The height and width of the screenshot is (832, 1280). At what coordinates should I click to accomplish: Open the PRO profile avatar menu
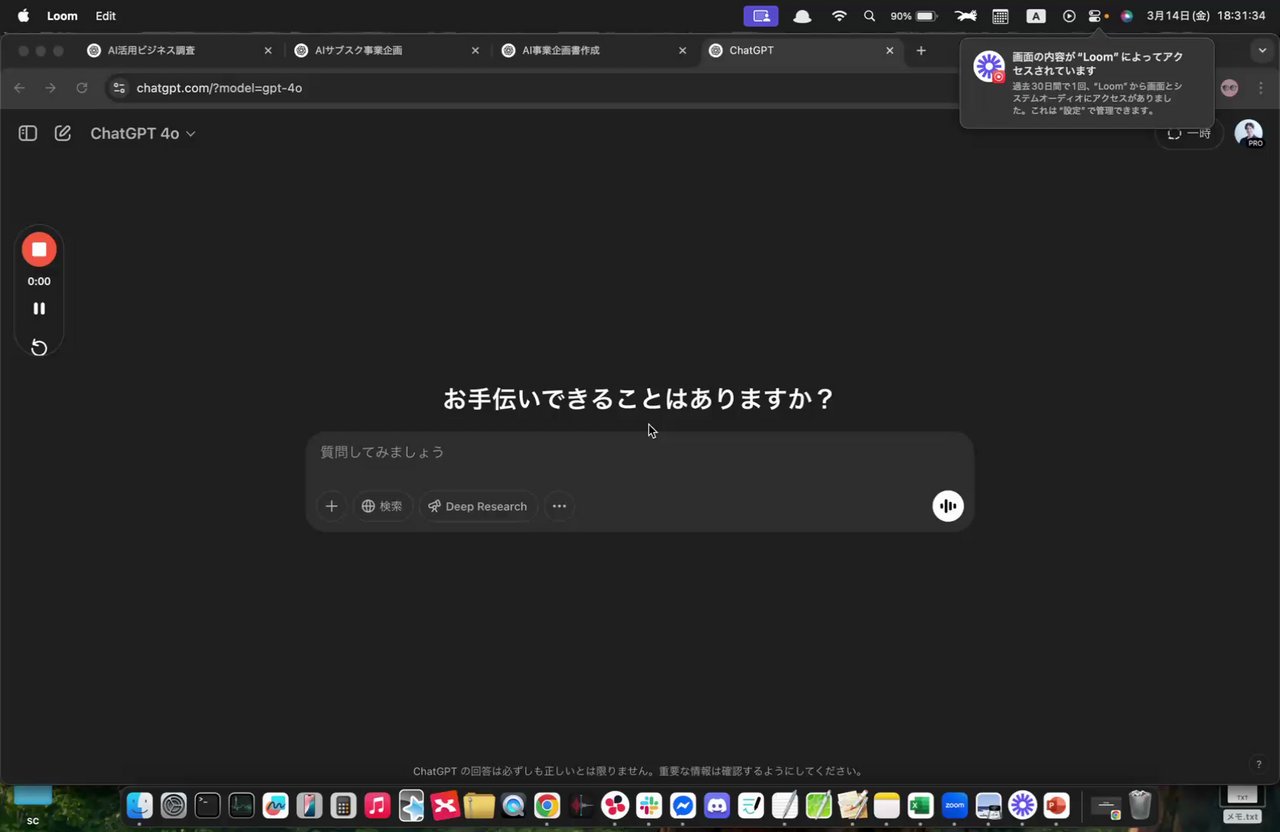[x=1248, y=134]
